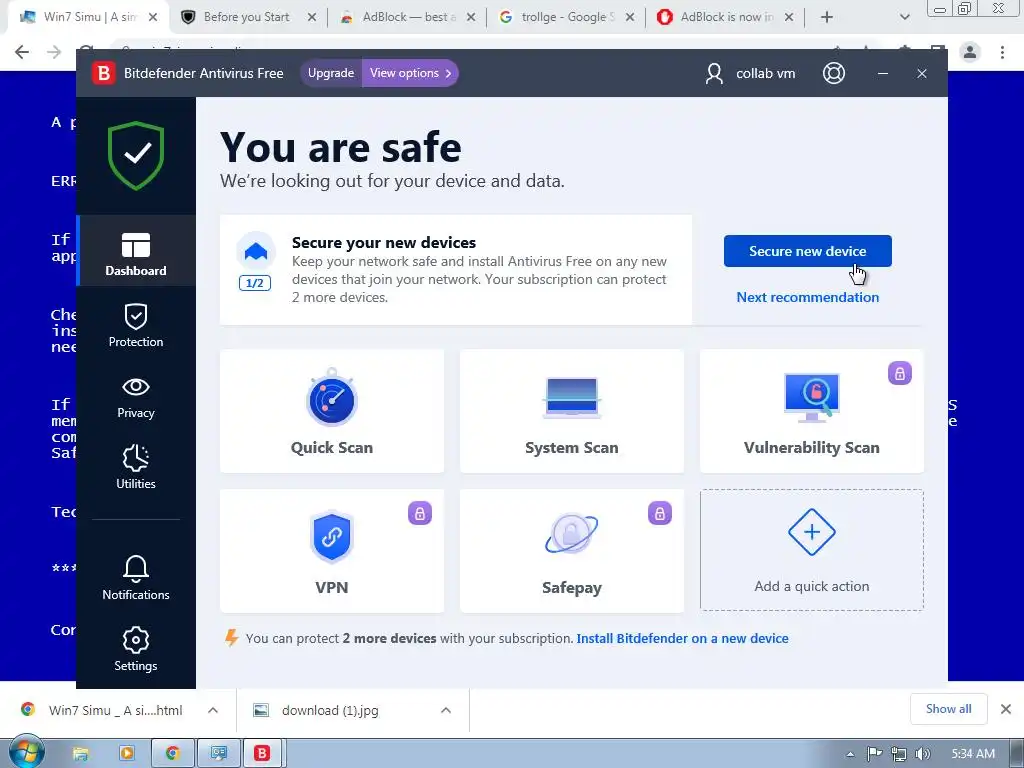Click volume speaker icon in tray
This screenshot has width=1024, height=768.
923,754
